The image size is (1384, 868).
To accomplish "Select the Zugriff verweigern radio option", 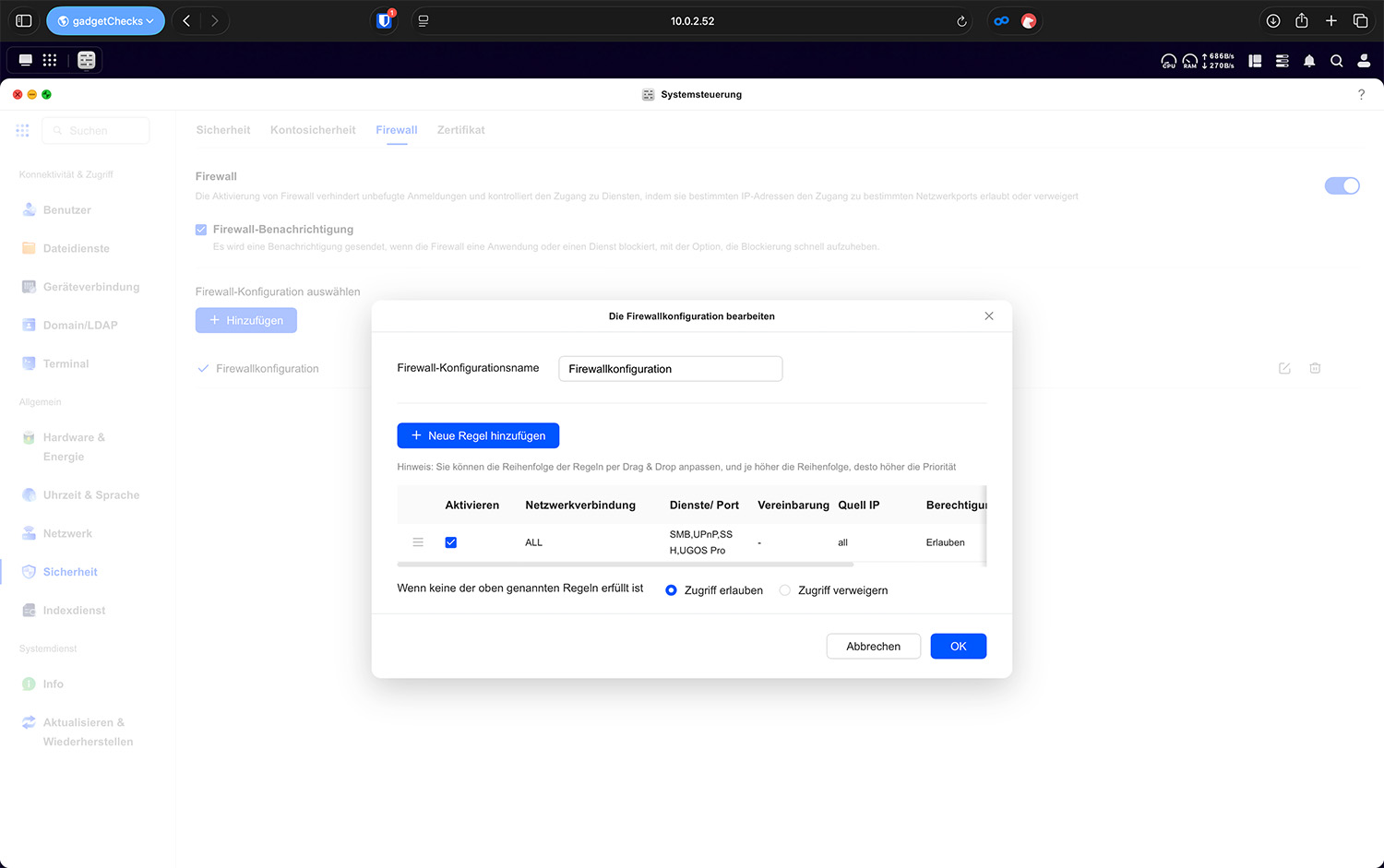I will pos(785,590).
